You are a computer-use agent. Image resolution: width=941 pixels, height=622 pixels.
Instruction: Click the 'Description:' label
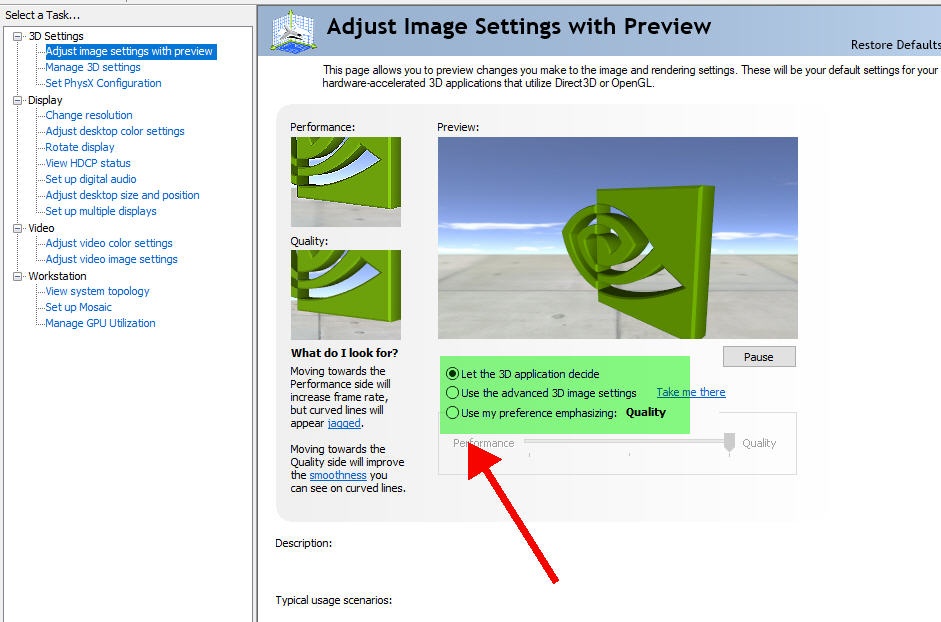click(x=304, y=543)
